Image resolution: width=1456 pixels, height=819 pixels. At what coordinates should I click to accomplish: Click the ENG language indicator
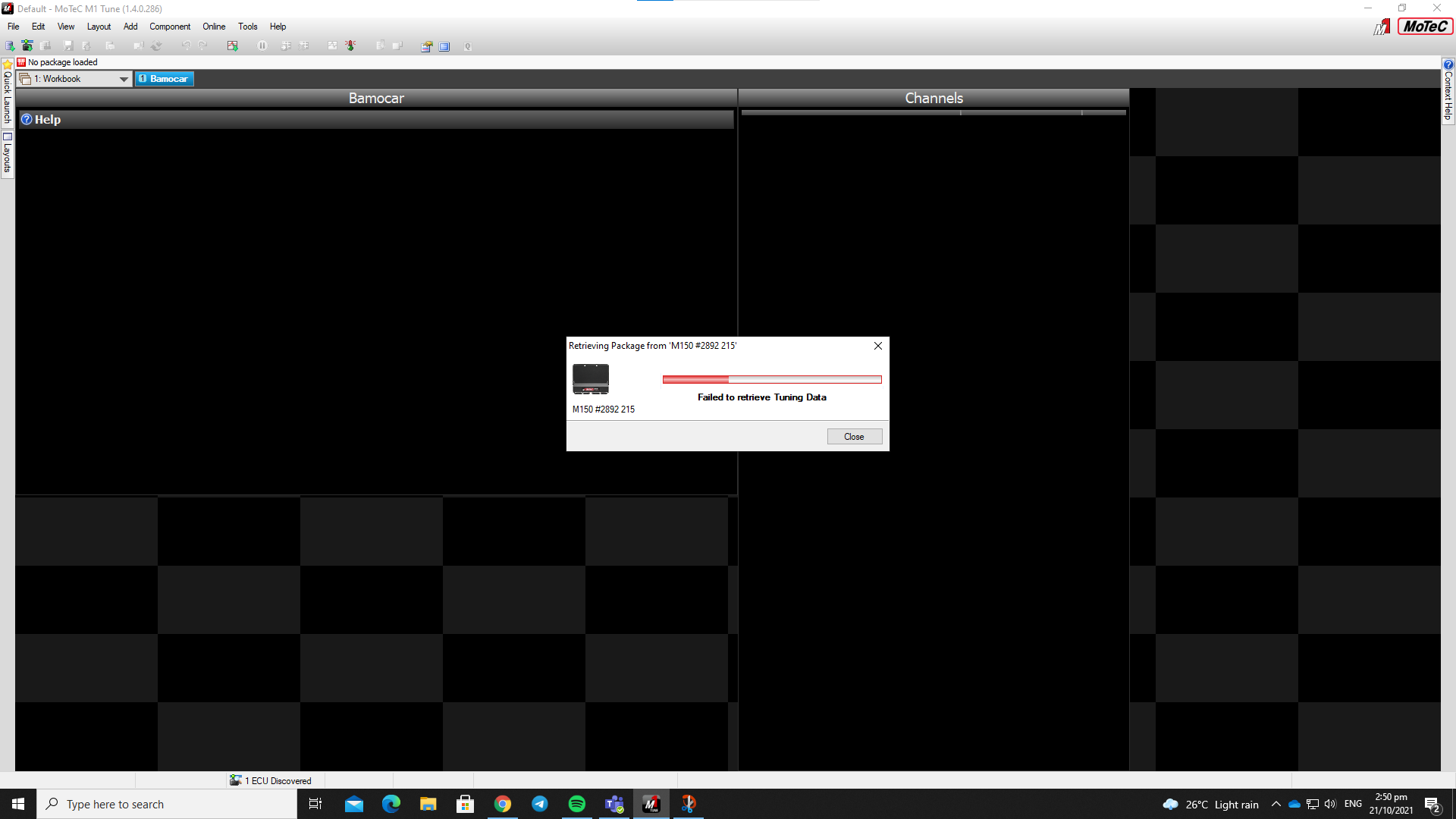tap(1353, 804)
